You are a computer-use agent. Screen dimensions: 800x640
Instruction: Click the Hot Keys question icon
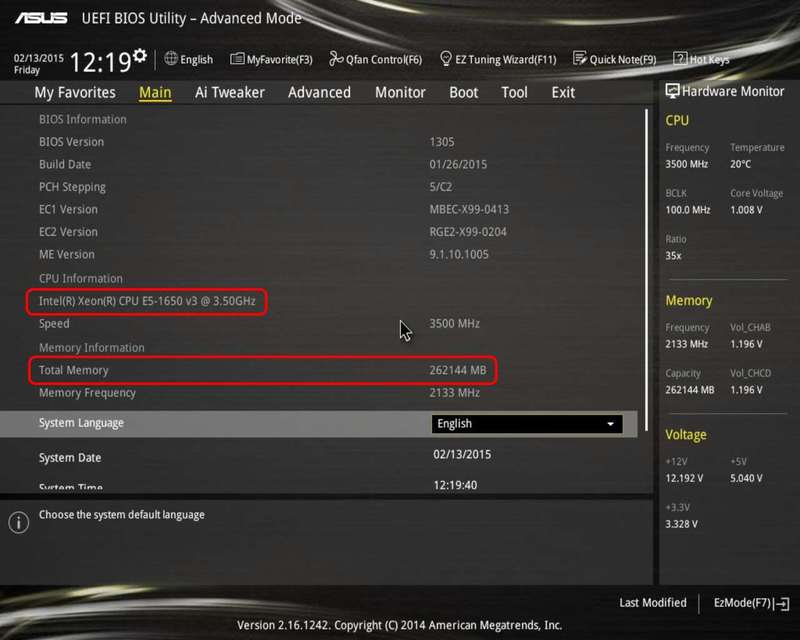680,59
